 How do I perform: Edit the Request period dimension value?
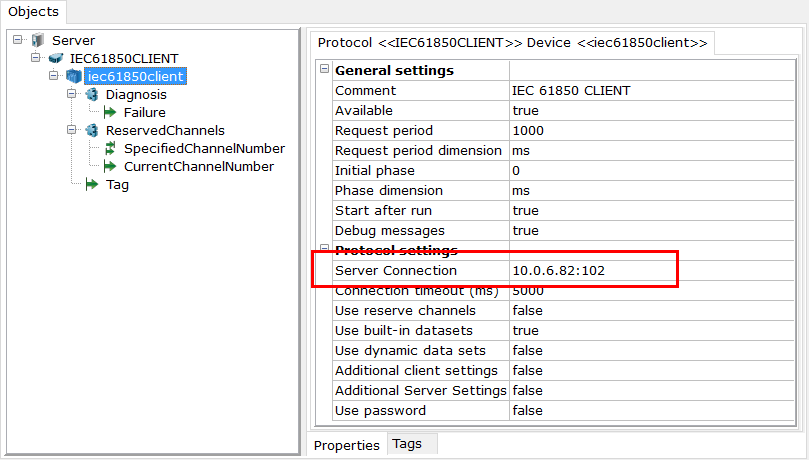[x=652, y=151]
